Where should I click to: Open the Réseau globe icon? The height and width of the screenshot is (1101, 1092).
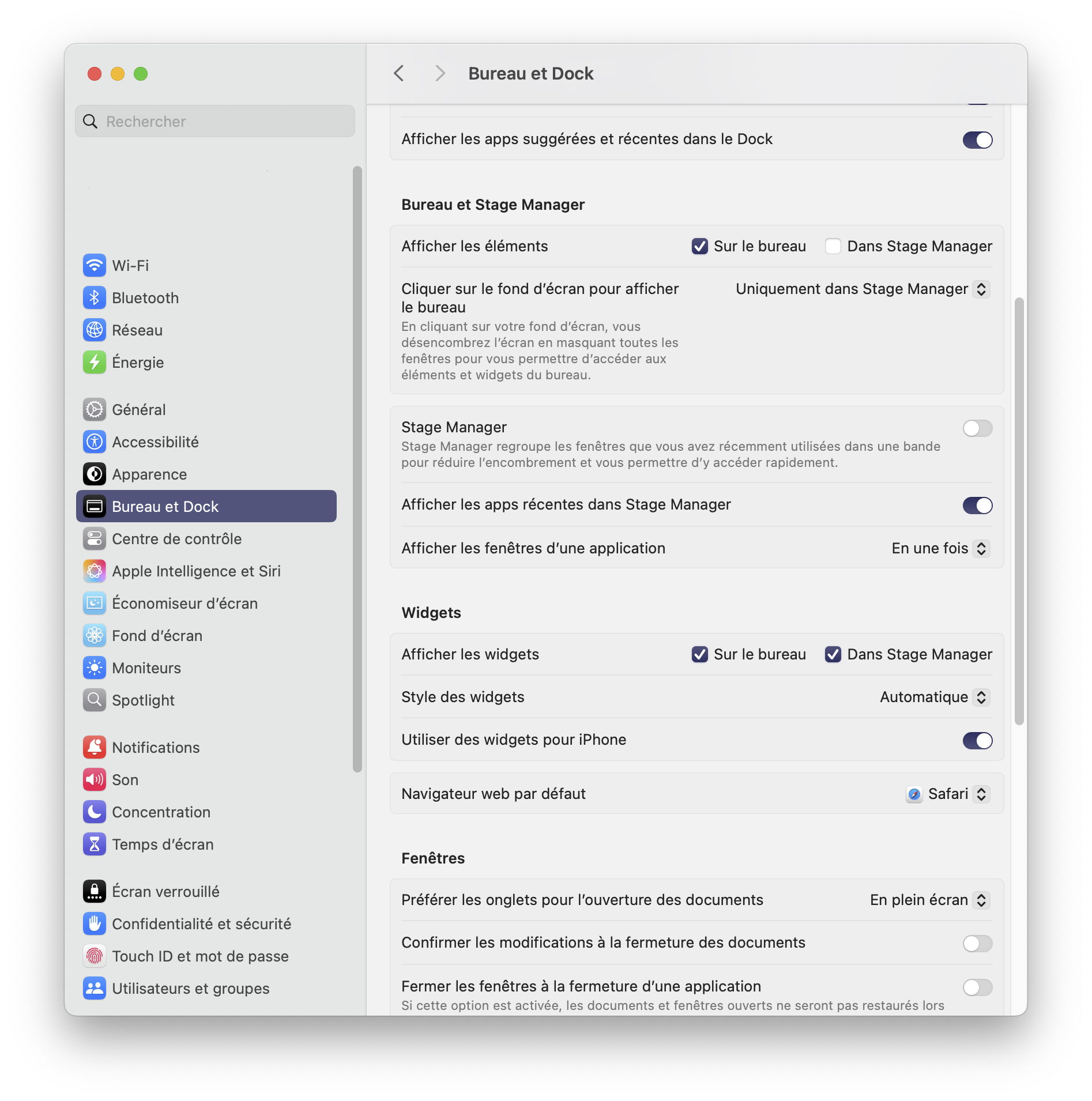[x=95, y=330]
